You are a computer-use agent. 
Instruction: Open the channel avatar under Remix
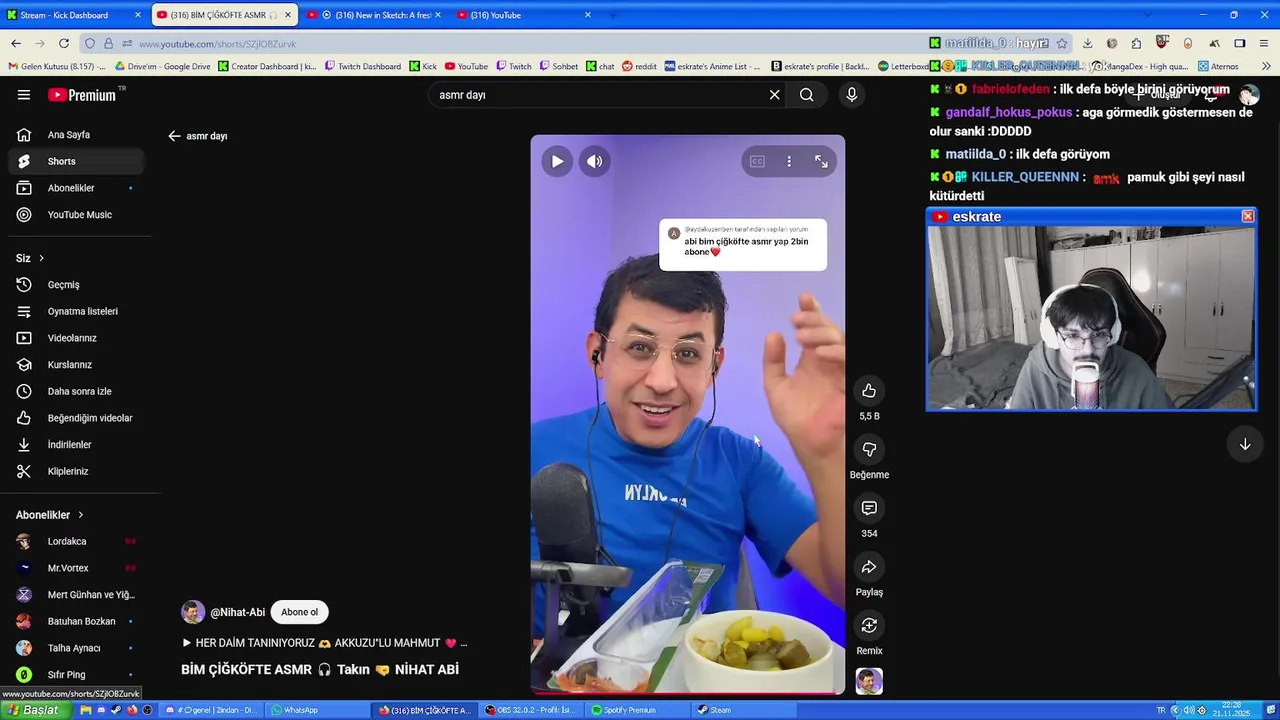tap(869, 681)
